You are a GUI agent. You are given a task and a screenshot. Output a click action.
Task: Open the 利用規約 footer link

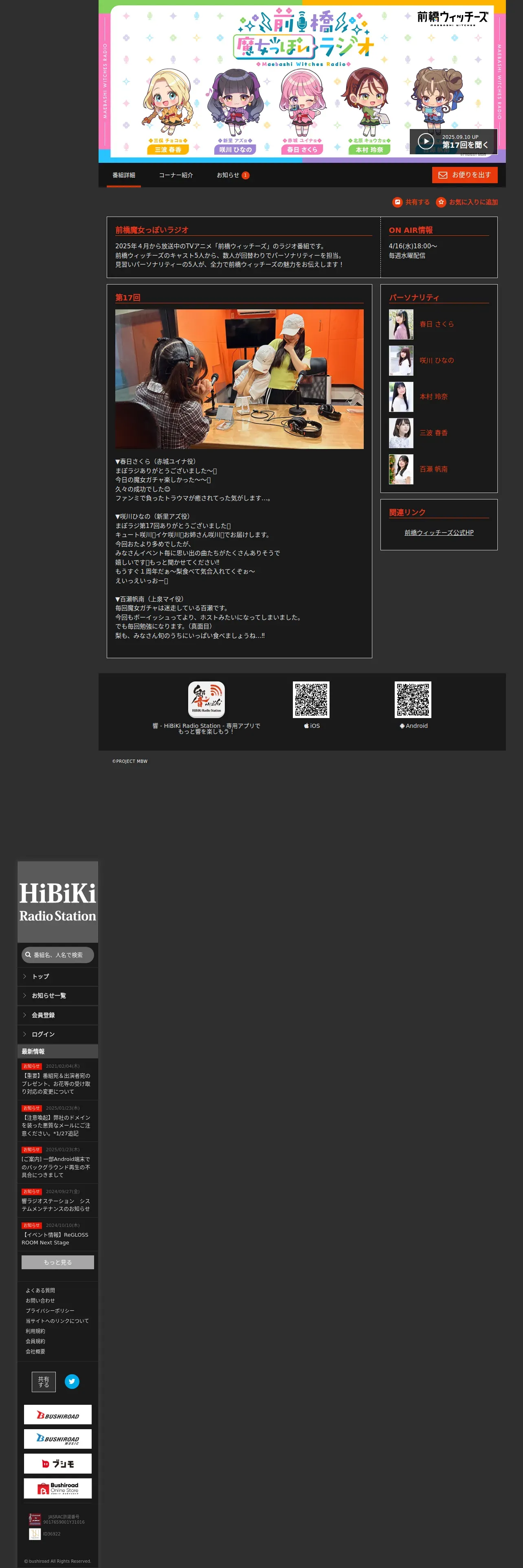tap(35, 1331)
